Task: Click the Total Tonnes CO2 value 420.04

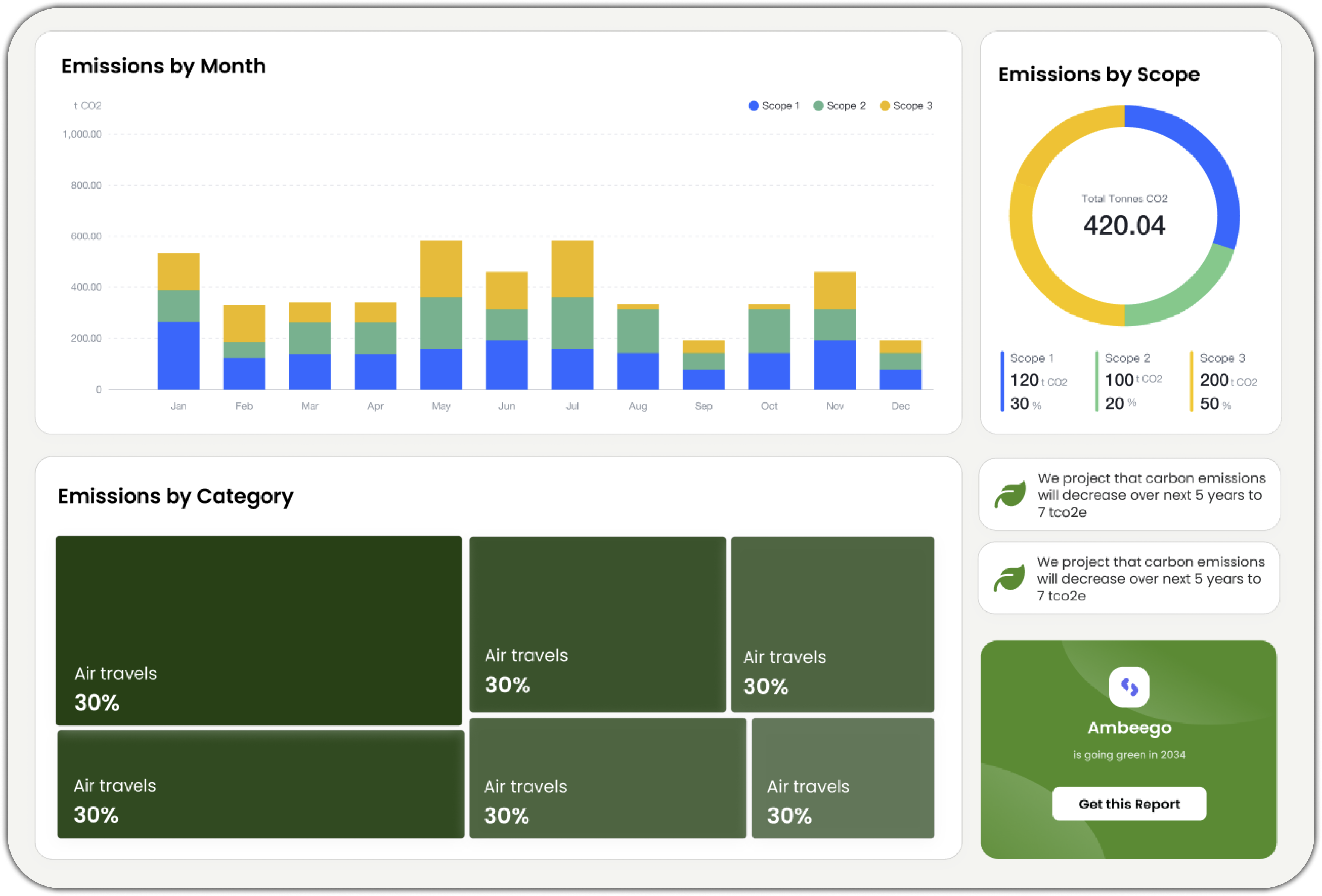Action: point(1124,225)
